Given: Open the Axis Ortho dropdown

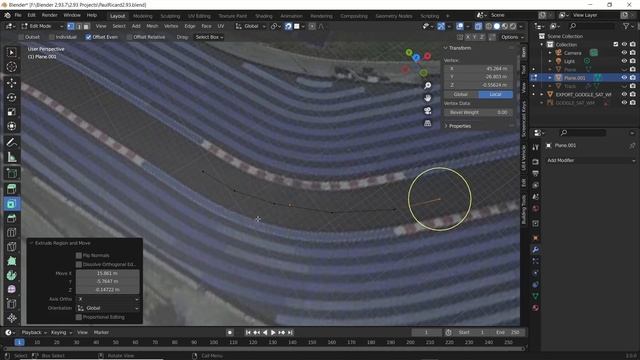Looking at the screenshot, I should pyautogui.click(x=108, y=299).
